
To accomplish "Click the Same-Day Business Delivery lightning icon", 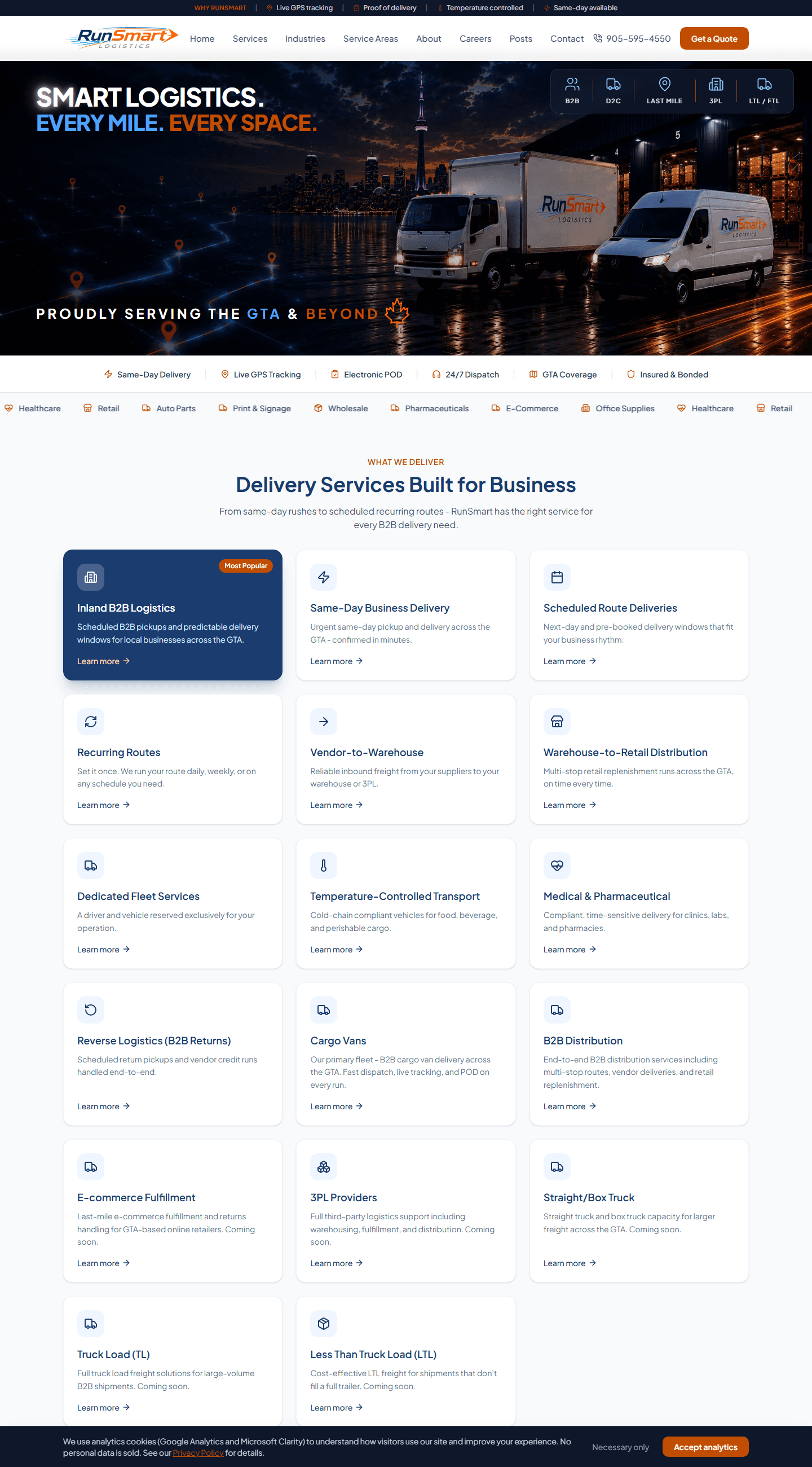I will pos(324,577).
